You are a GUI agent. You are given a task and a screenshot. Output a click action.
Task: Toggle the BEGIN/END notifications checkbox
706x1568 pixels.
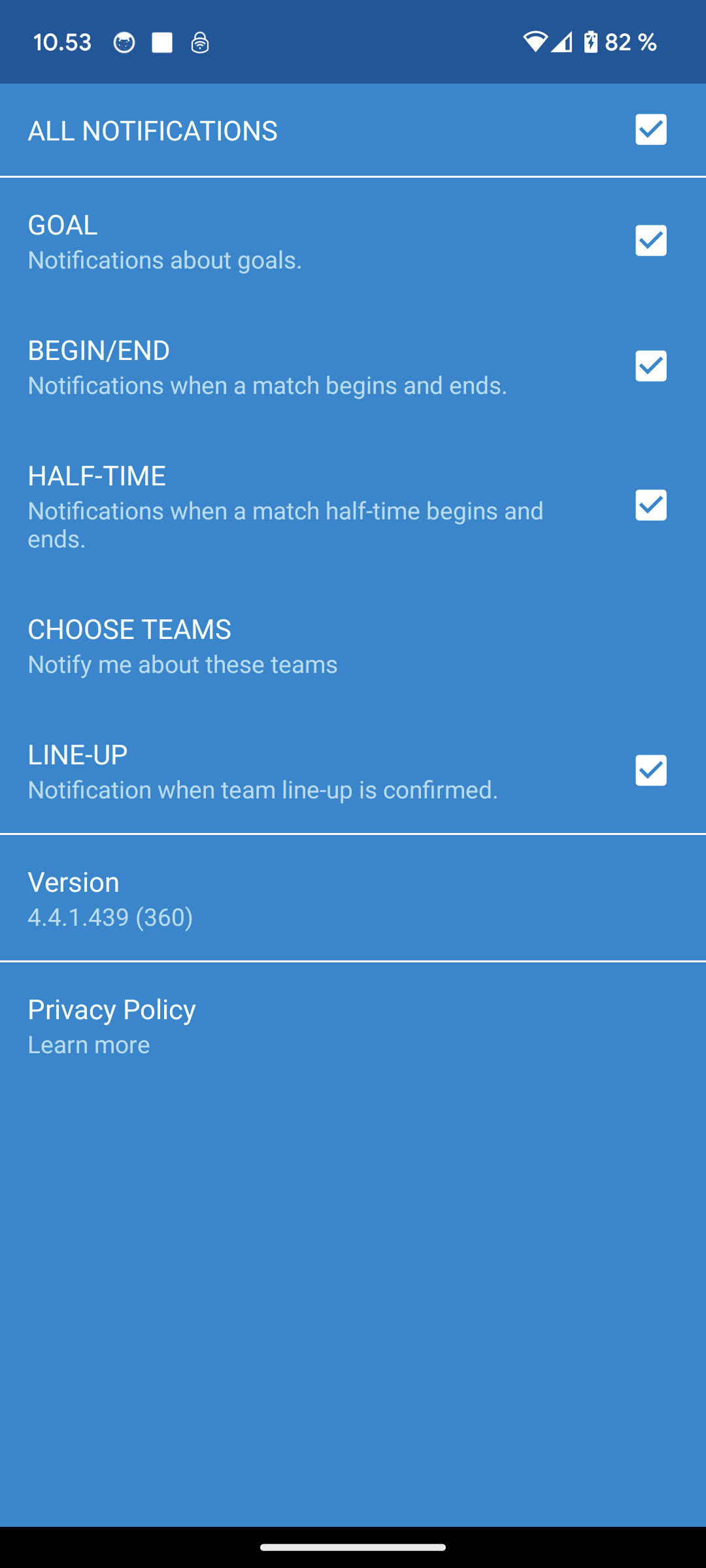pos(650,366)
